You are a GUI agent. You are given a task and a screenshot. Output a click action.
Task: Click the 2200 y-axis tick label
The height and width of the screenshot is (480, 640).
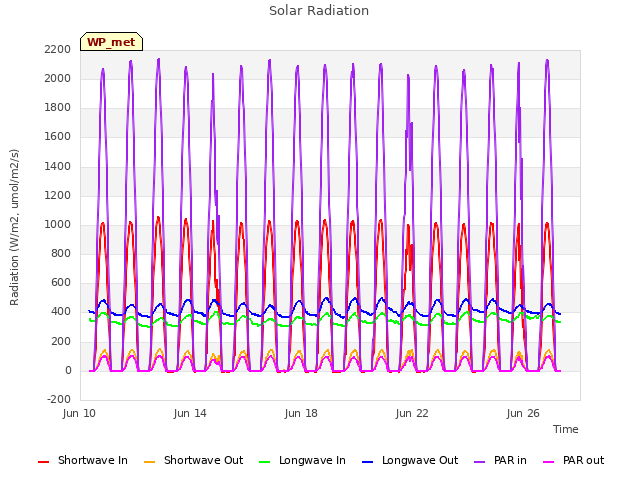[58, 49]
